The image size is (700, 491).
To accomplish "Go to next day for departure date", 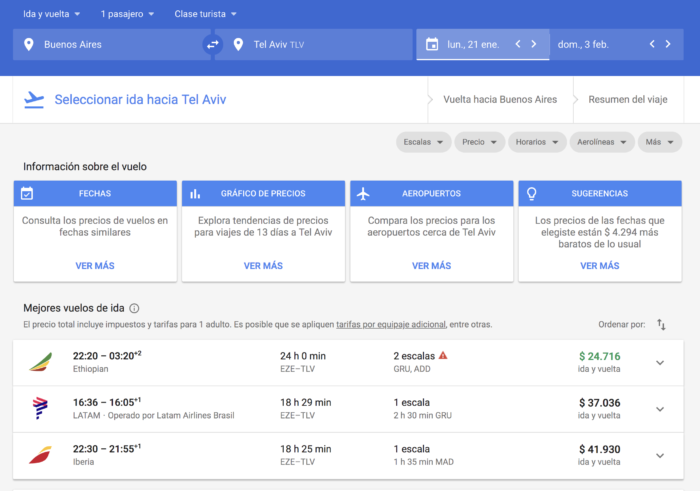I will pyautogui.click(x=534, y=44).
